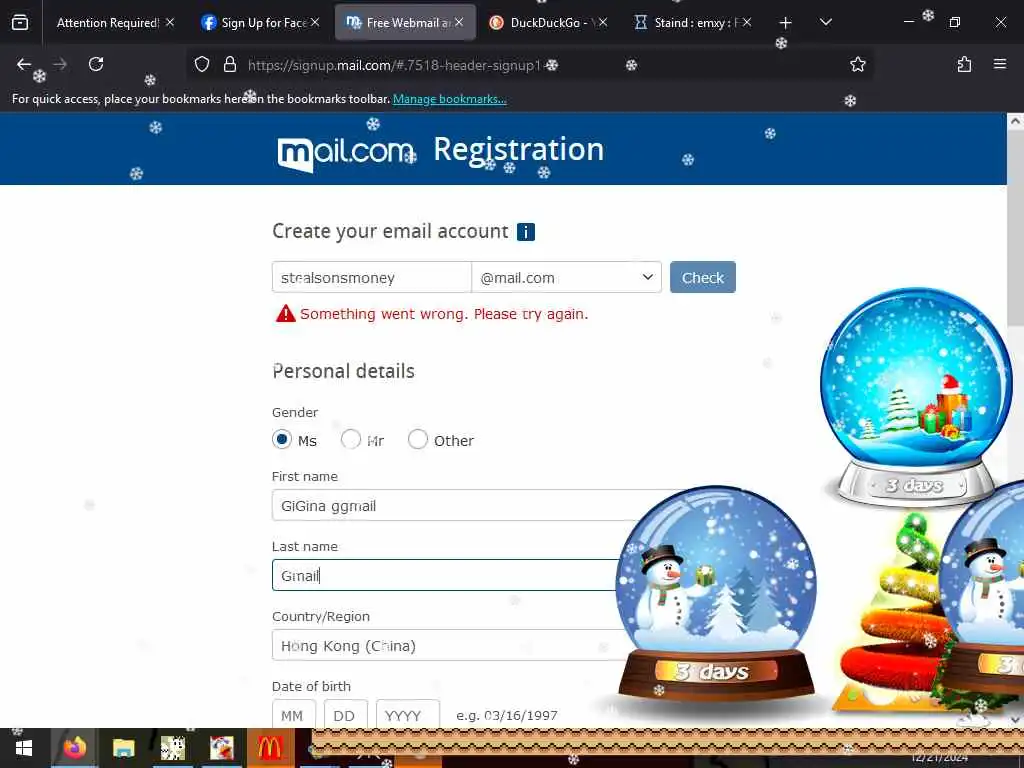Open the Manage bookmarks link

(449, 99)
